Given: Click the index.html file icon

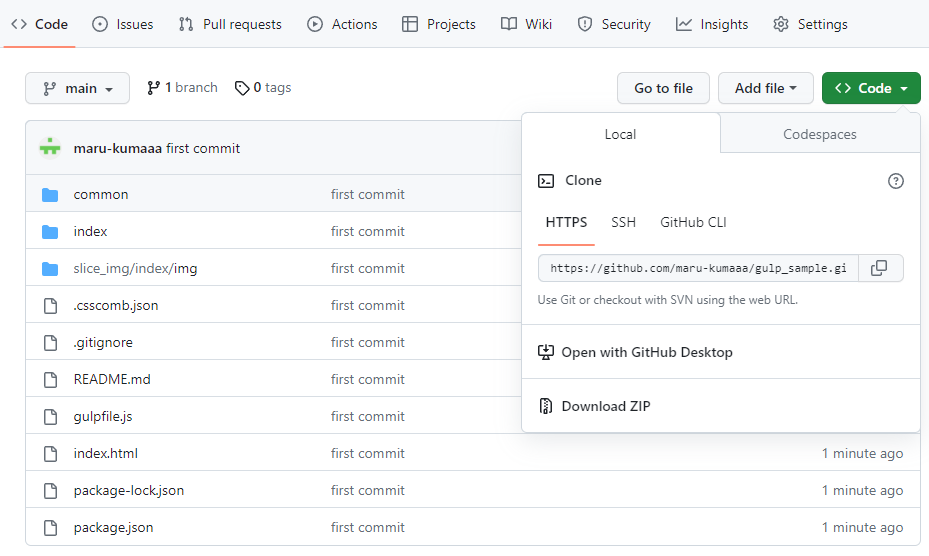Looking at the screenshot, I should click(50, 453).
